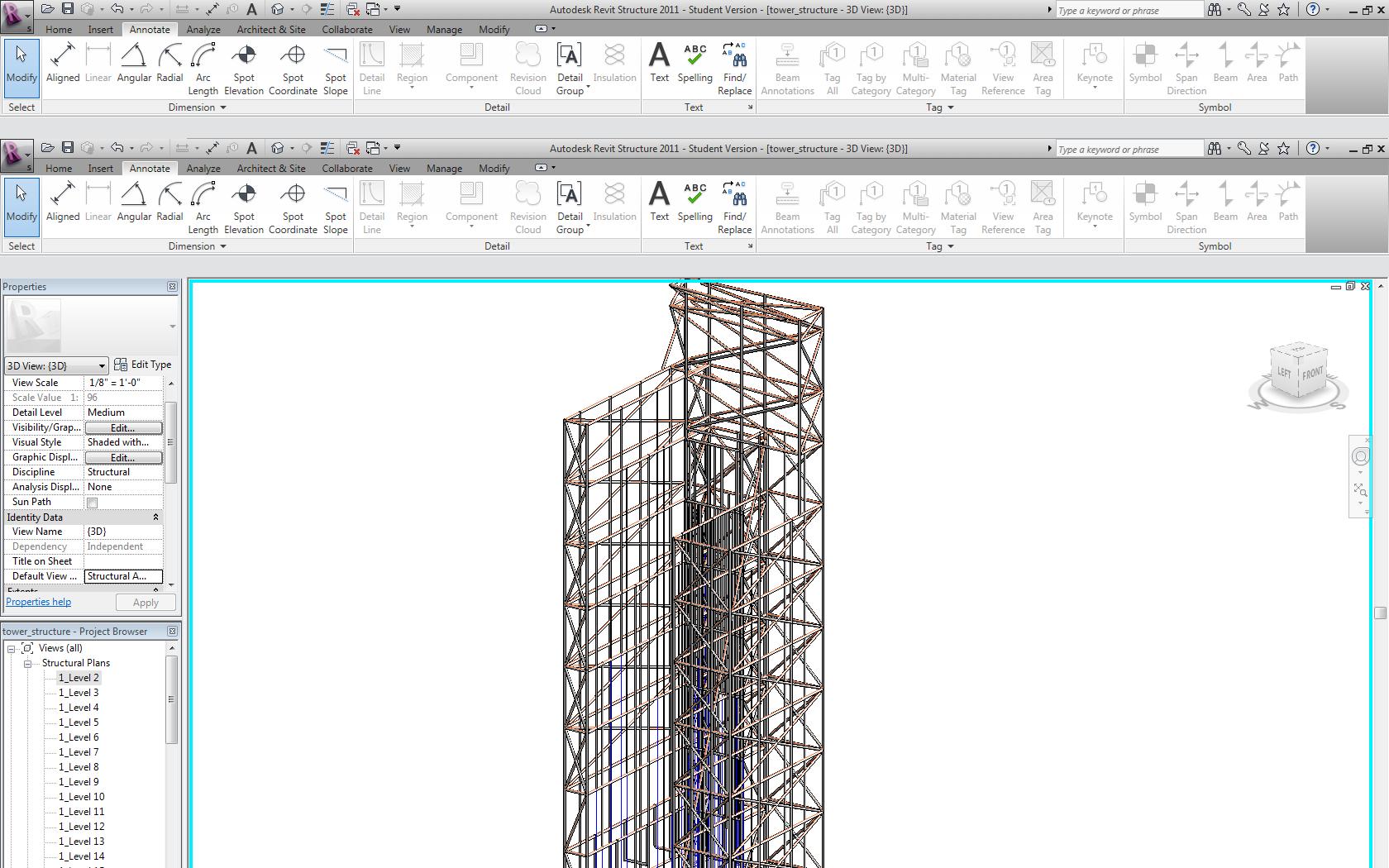1389x868 pixels.
Task: Insert a Spot Elevation annotation
Action: pos(243,66)
